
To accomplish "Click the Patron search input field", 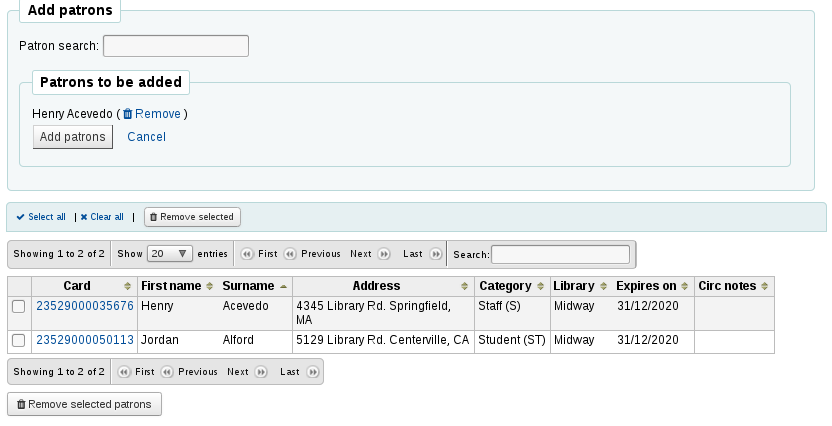I will pos(176,46).
